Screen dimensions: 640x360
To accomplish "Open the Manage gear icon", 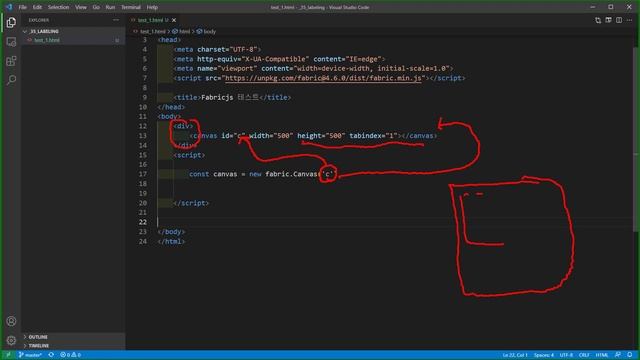I will click(x=11, y=340).
